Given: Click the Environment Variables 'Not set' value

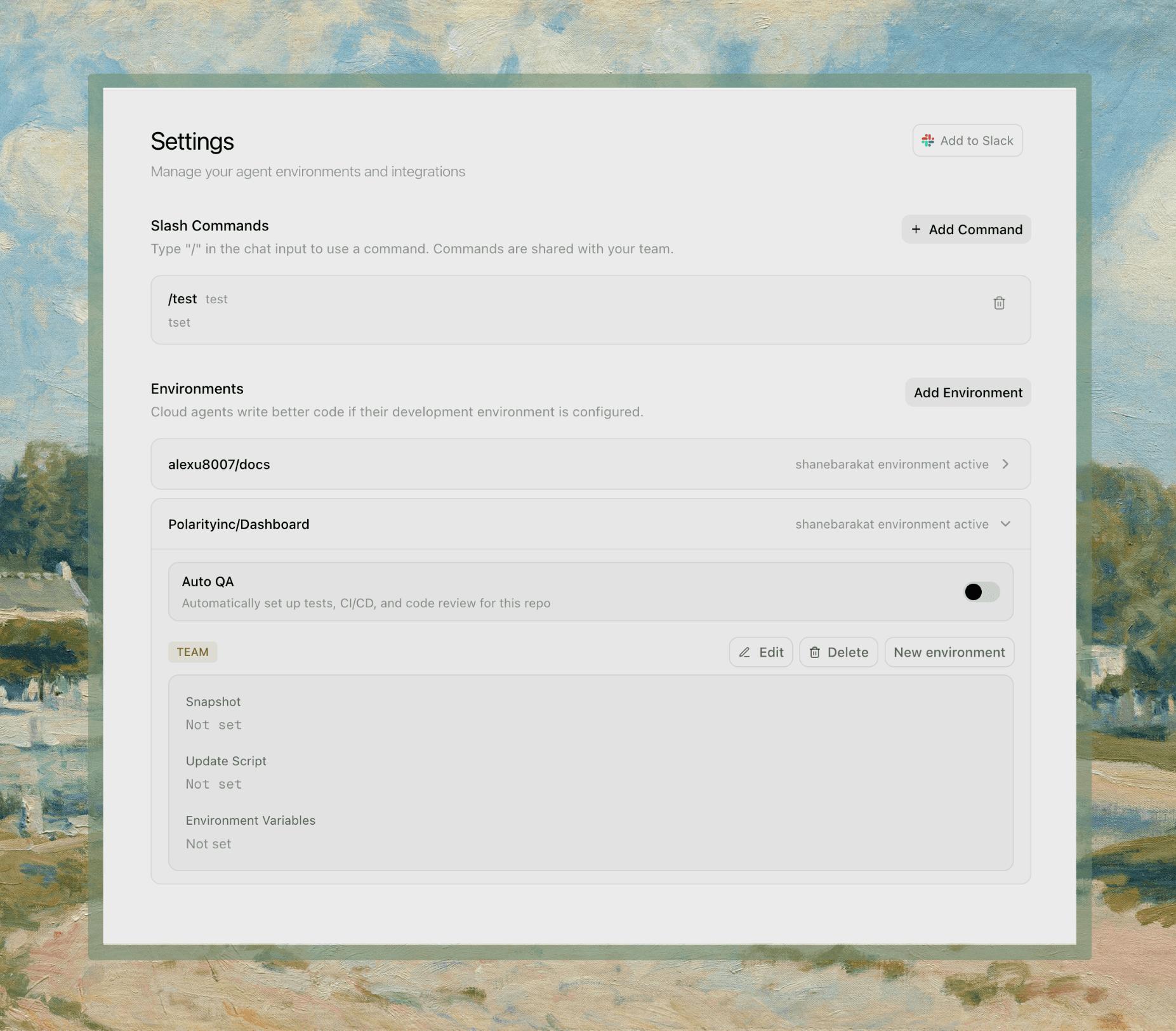Looking at the screenshot, I should [208, 844].
